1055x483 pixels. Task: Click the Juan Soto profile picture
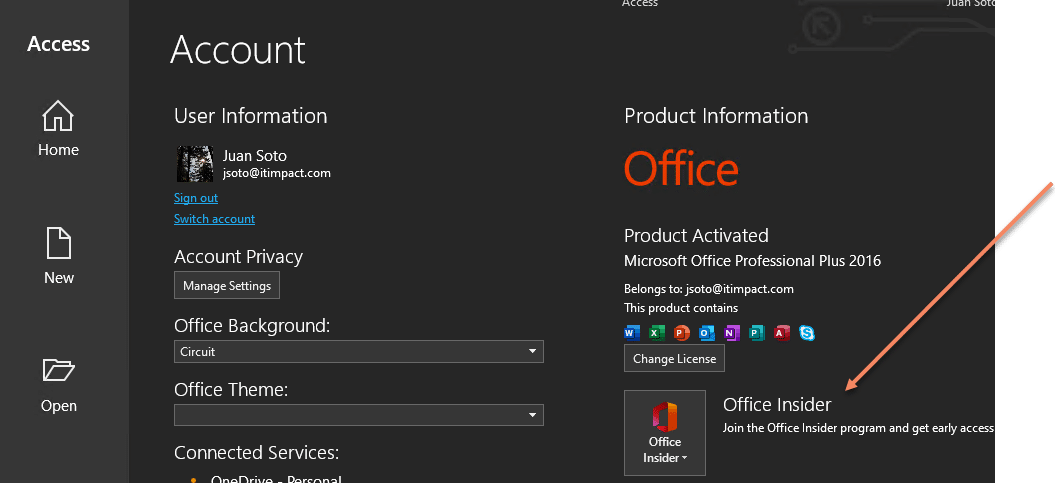click(x=195, y=163)
